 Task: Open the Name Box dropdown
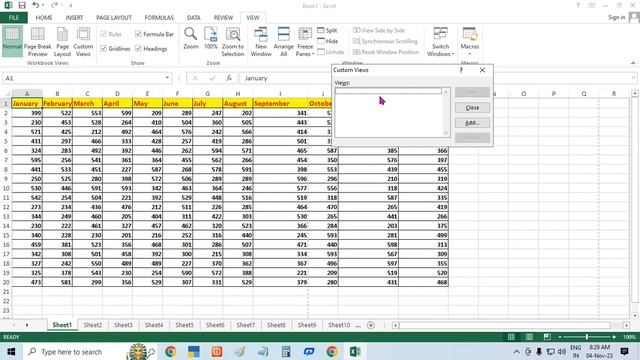[167, 78]
